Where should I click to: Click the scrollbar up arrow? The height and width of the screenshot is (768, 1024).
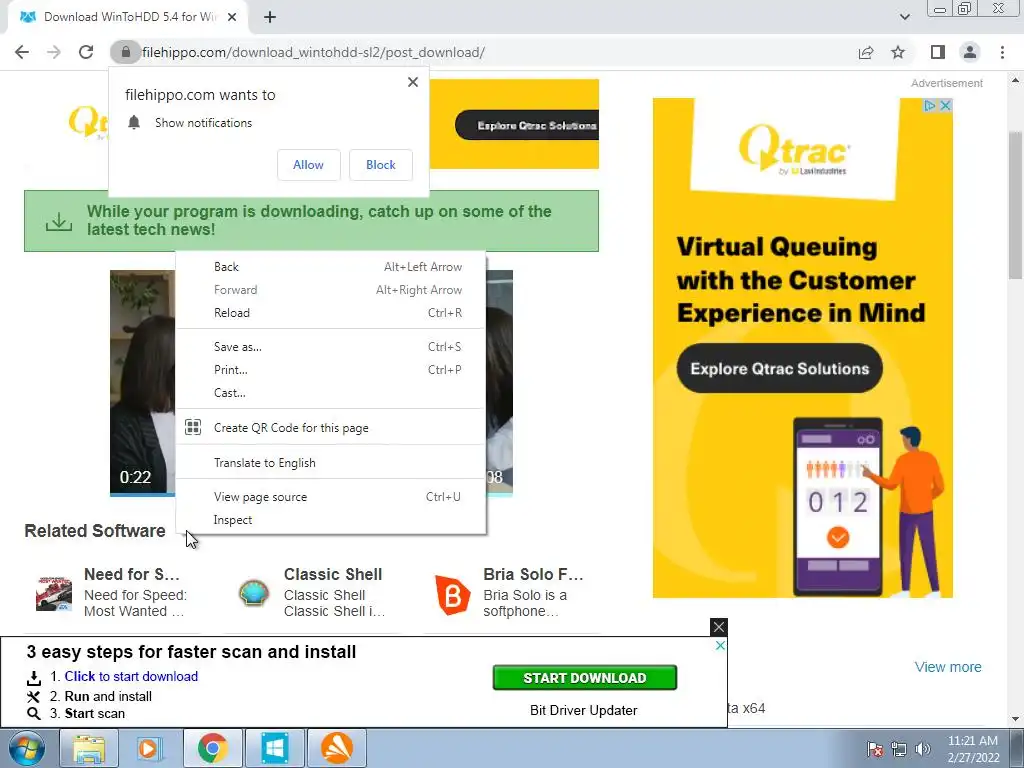(x=1015, y=80)
